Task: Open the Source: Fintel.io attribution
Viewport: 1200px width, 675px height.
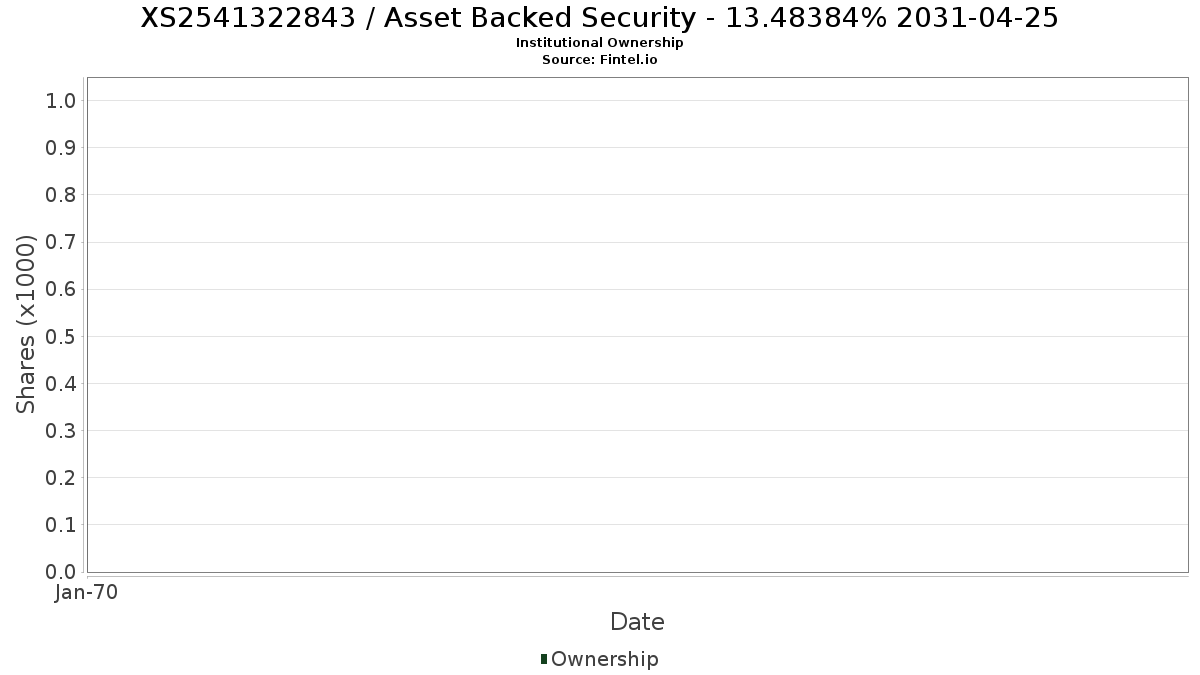Action: 599,59
